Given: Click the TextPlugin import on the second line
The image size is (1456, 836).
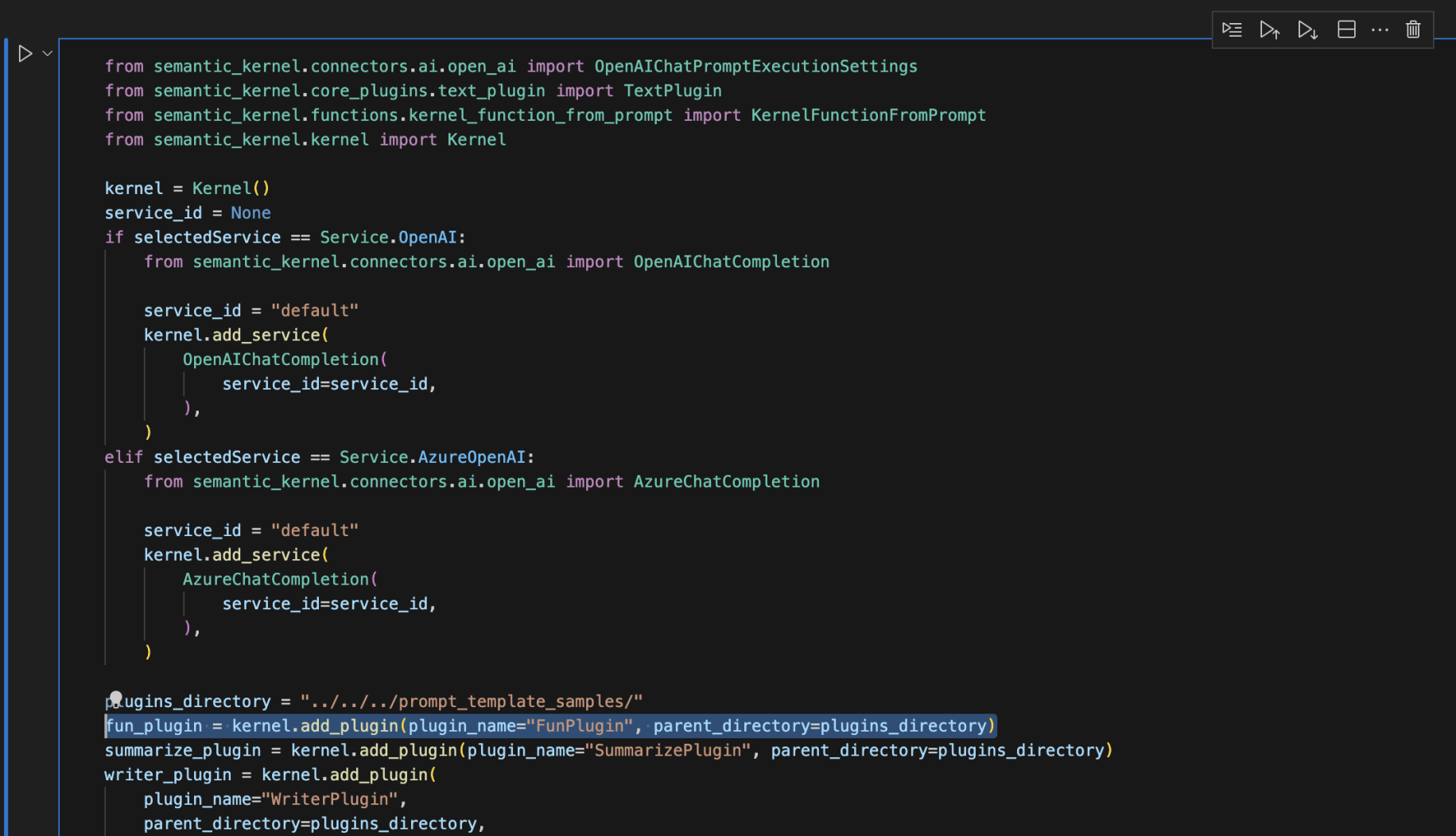Looking at the screenshot, I should pos(673,91).
